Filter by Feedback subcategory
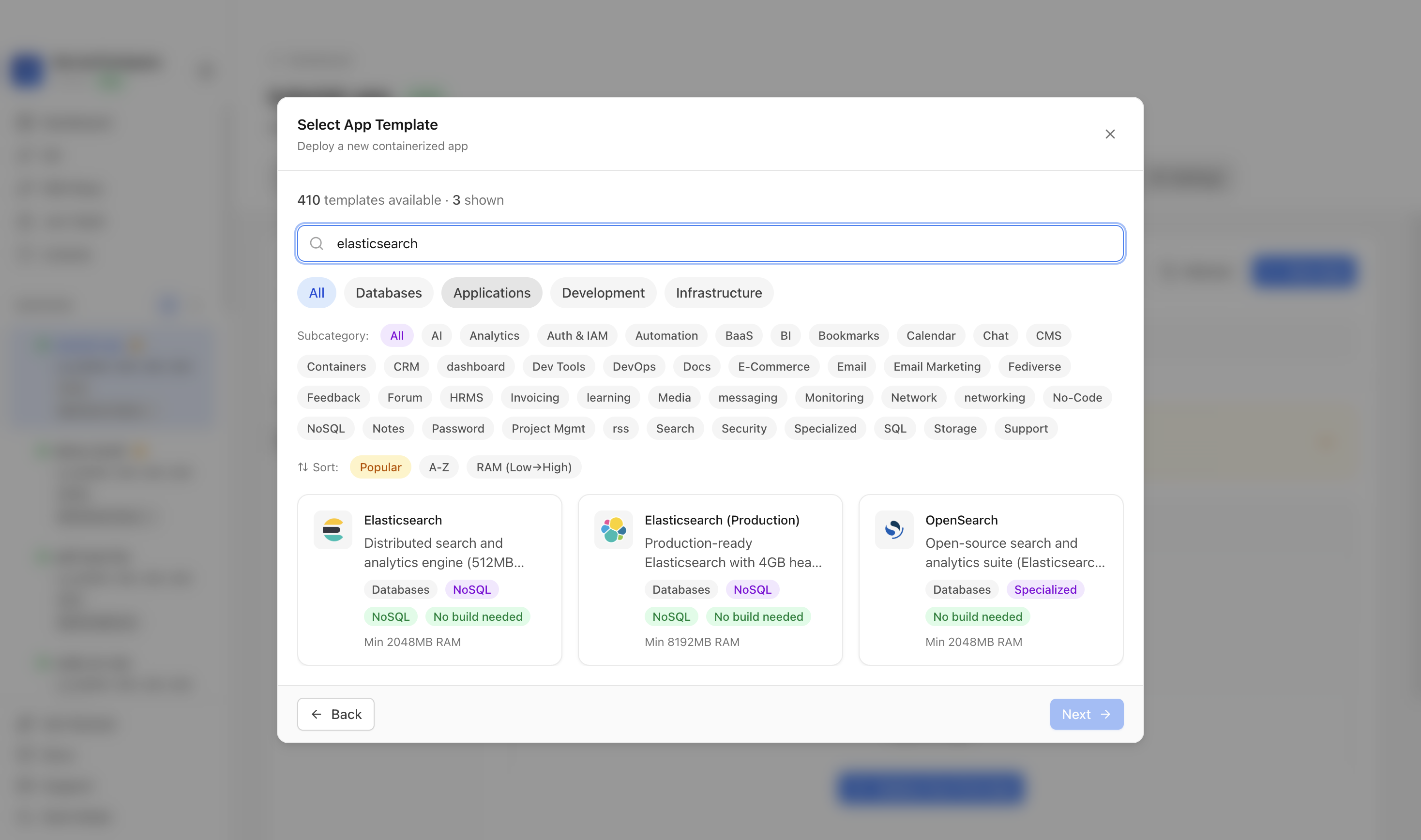Image resolution: width=1421 pixels, height=840 pixels. click(333, 397)
